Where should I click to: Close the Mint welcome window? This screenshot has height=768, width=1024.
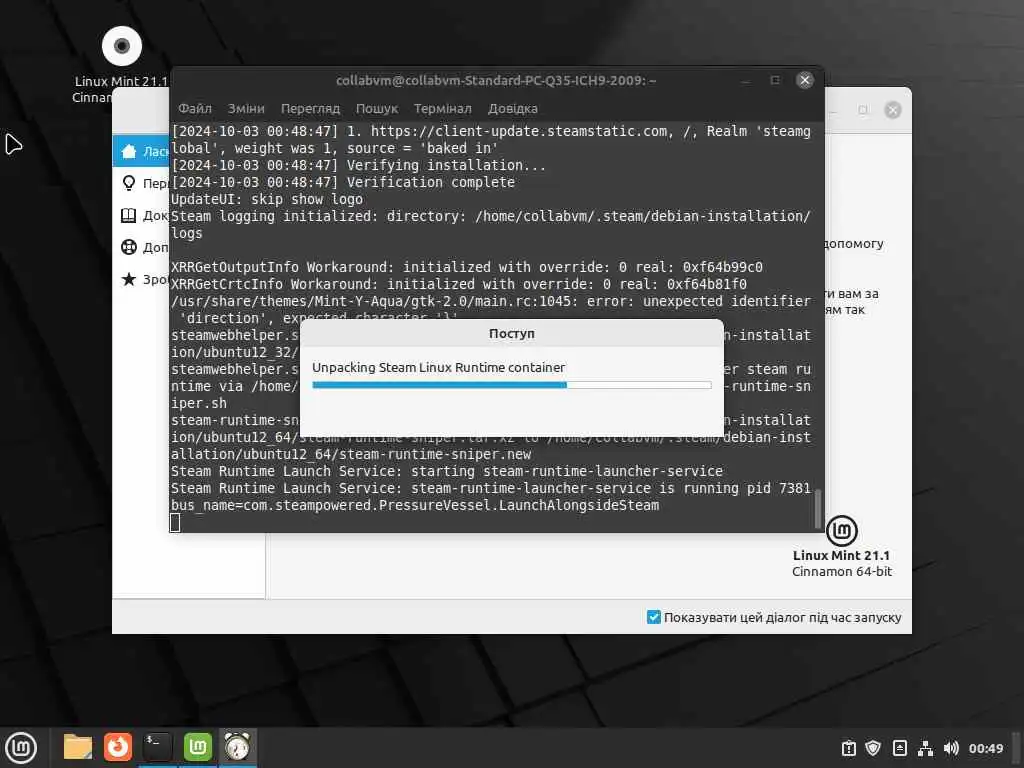click(x=893, y=110)
